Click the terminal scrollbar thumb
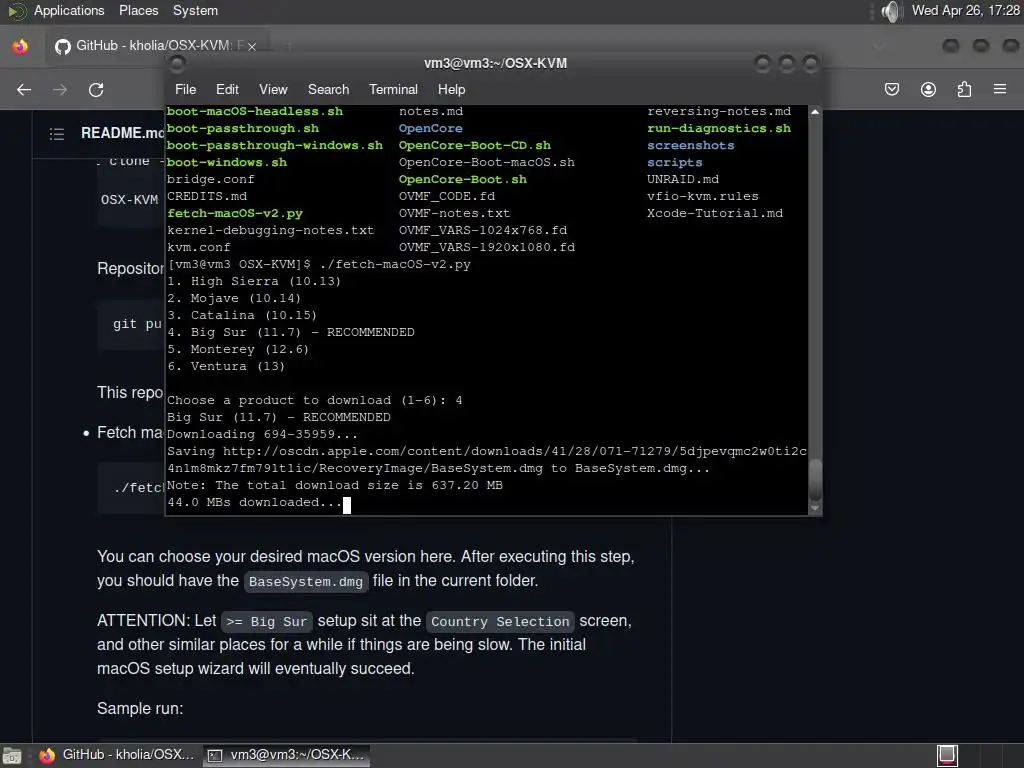 point(815,479)
